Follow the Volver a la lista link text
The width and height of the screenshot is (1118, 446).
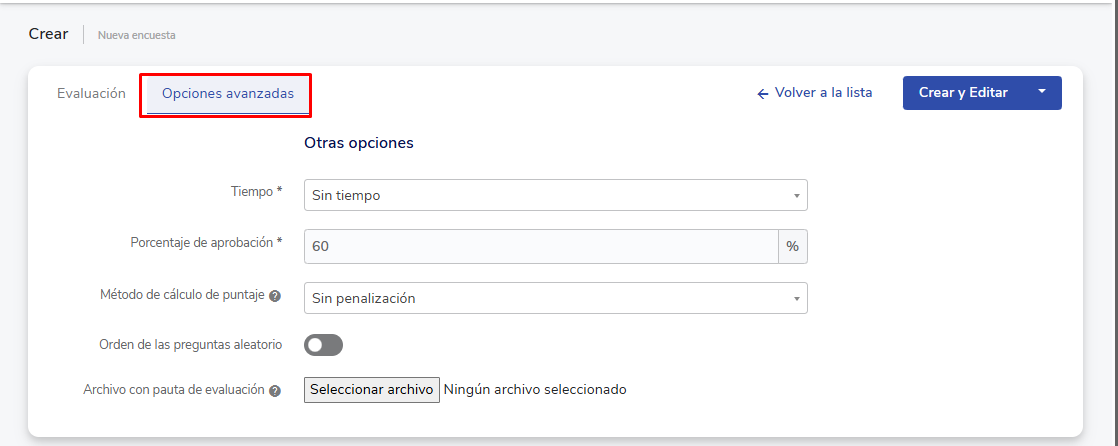click(x=823, y=93)
